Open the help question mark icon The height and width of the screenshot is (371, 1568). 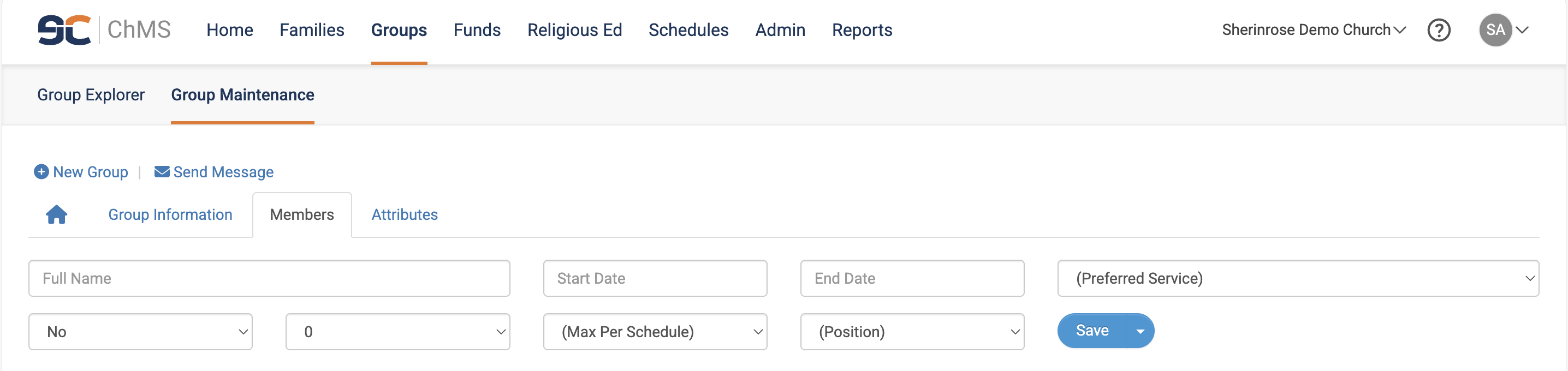pyautogui.click(x=1439, y=30)
